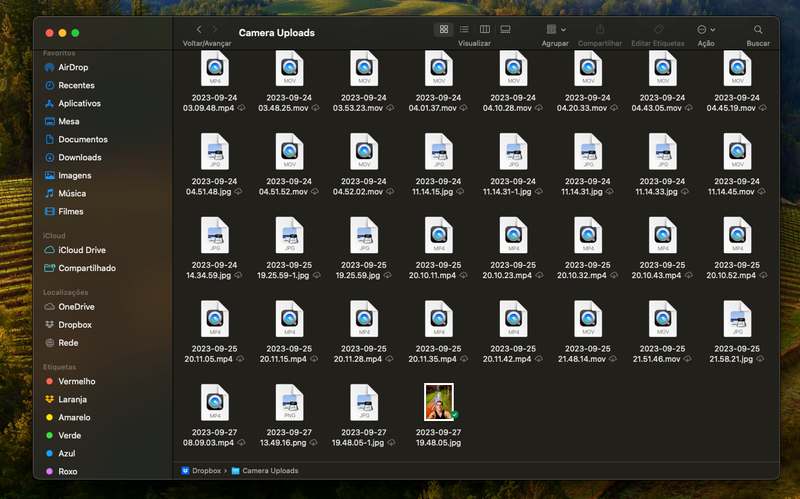This screenshot has height=499, width=800.
Task: Click the Buscar search icon
Action: pyautogui.click(x=758, y=30)
